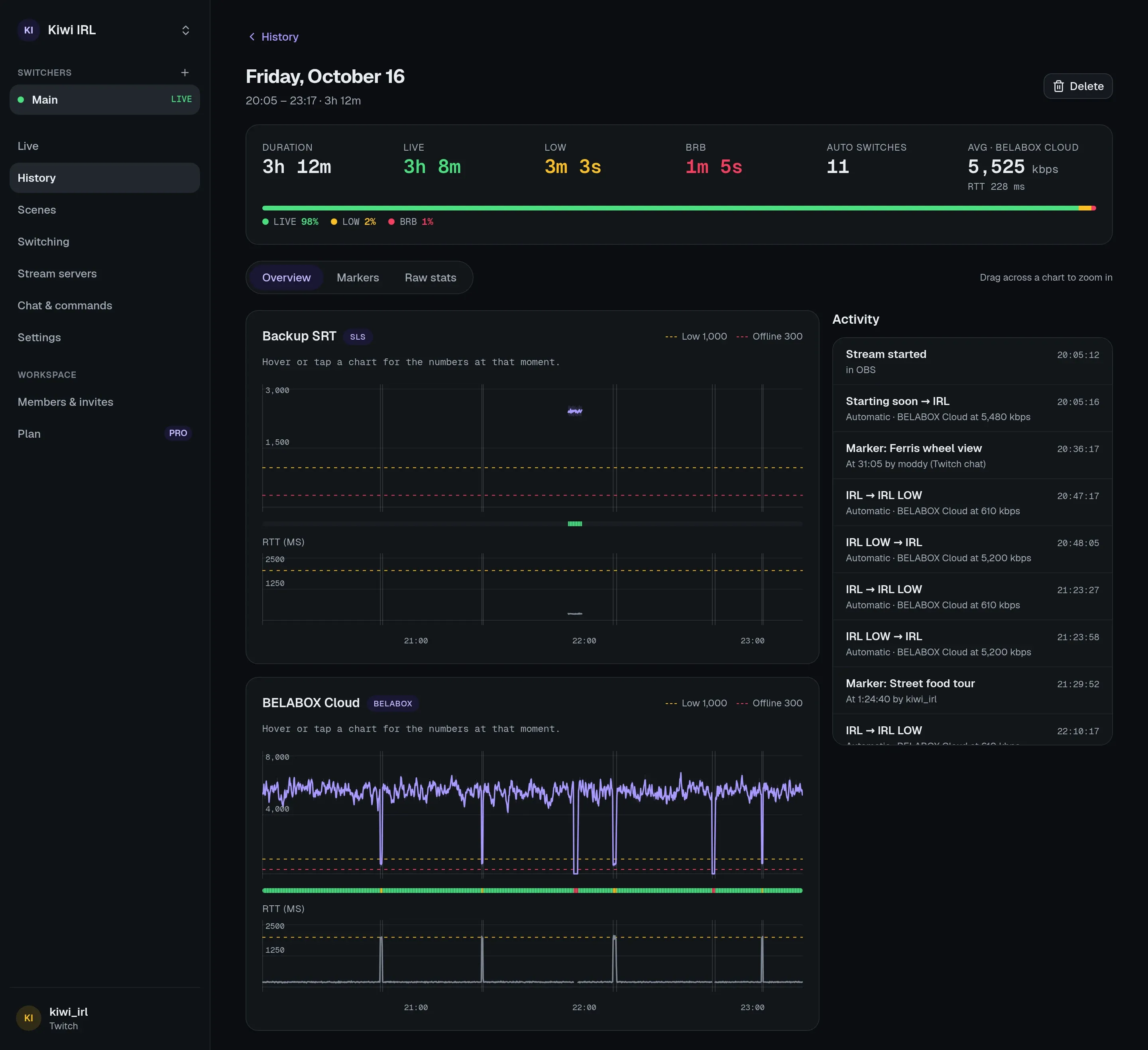1148x1050 pixels.
Task: Click the Backup SRT bitrate chart
Action: point(533,448)
